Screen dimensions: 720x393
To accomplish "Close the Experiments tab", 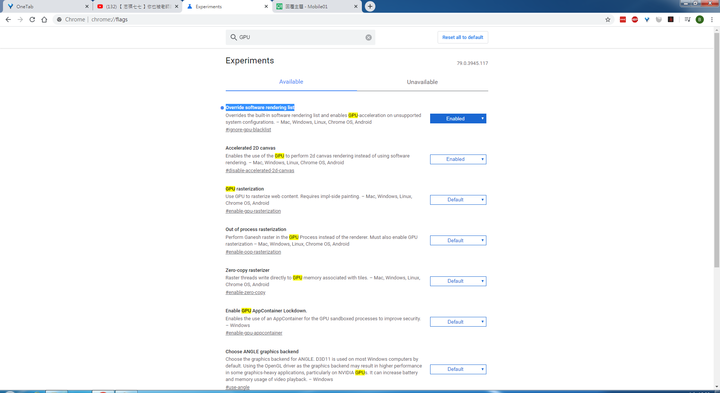I will 266,6.
